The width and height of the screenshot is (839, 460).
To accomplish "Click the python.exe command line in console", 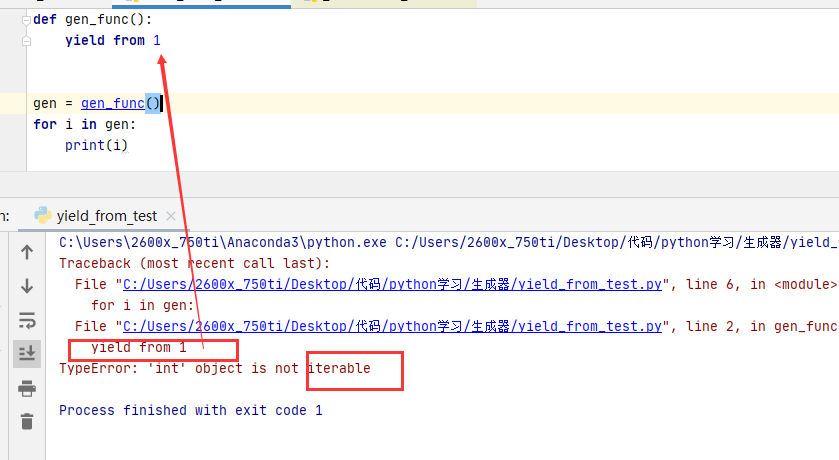I will 448,242.
